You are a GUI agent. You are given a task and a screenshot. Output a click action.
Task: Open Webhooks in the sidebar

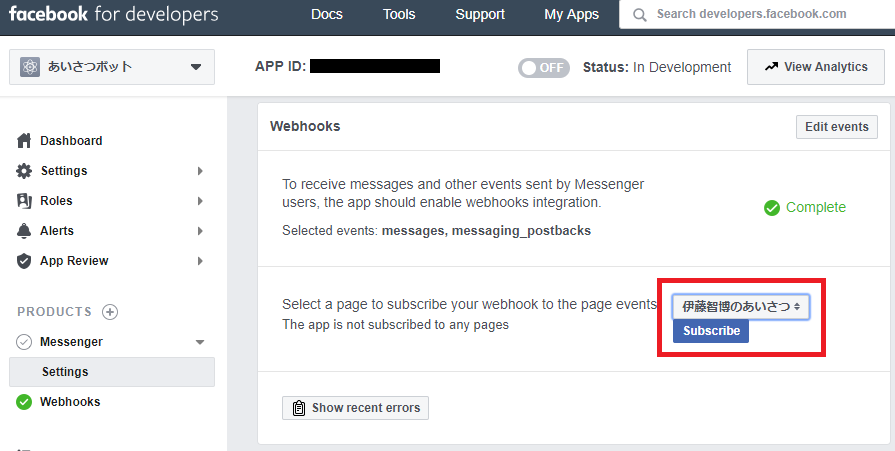pyautogui.click(x=70, y=402)
